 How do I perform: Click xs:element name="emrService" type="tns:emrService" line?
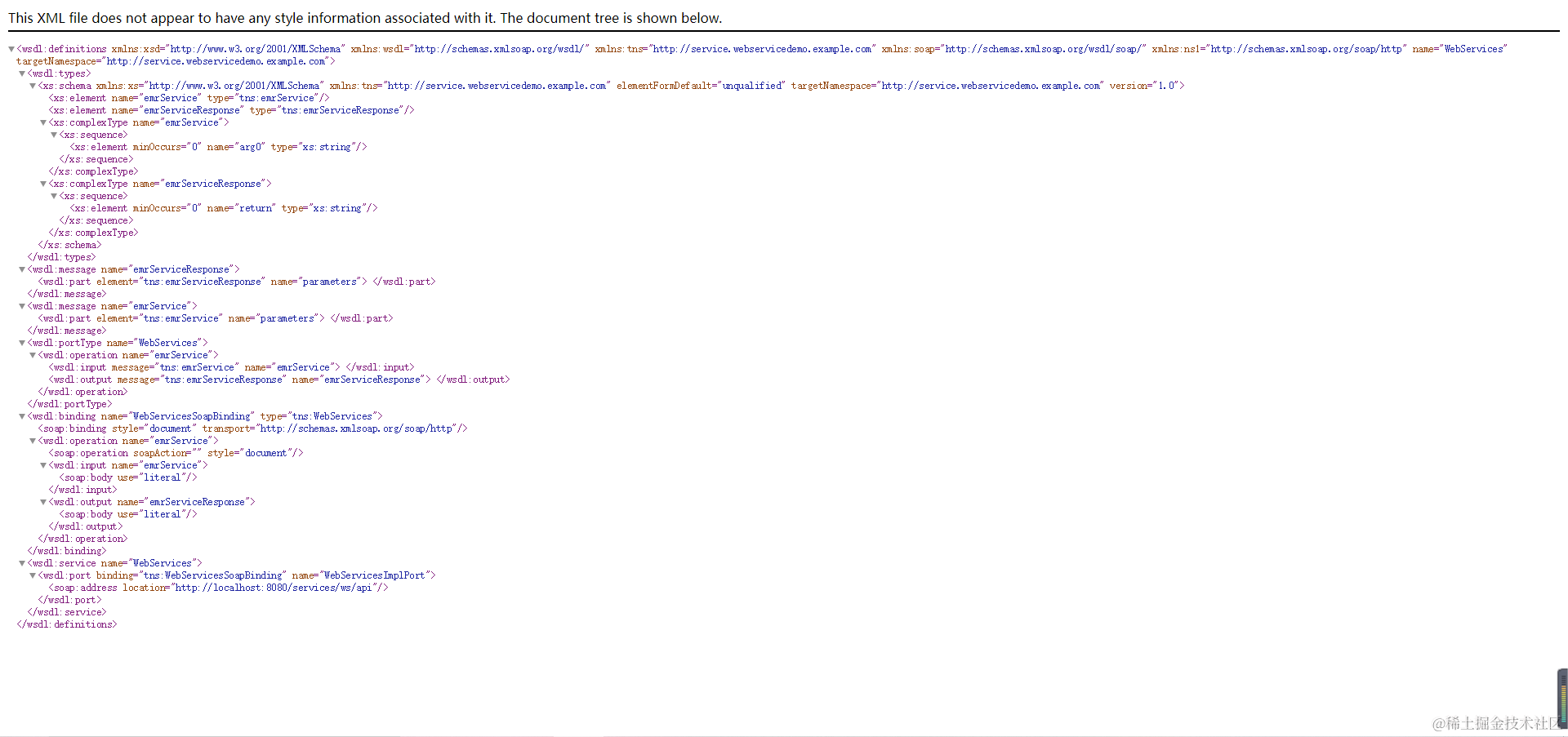click(x=189, y=98)
